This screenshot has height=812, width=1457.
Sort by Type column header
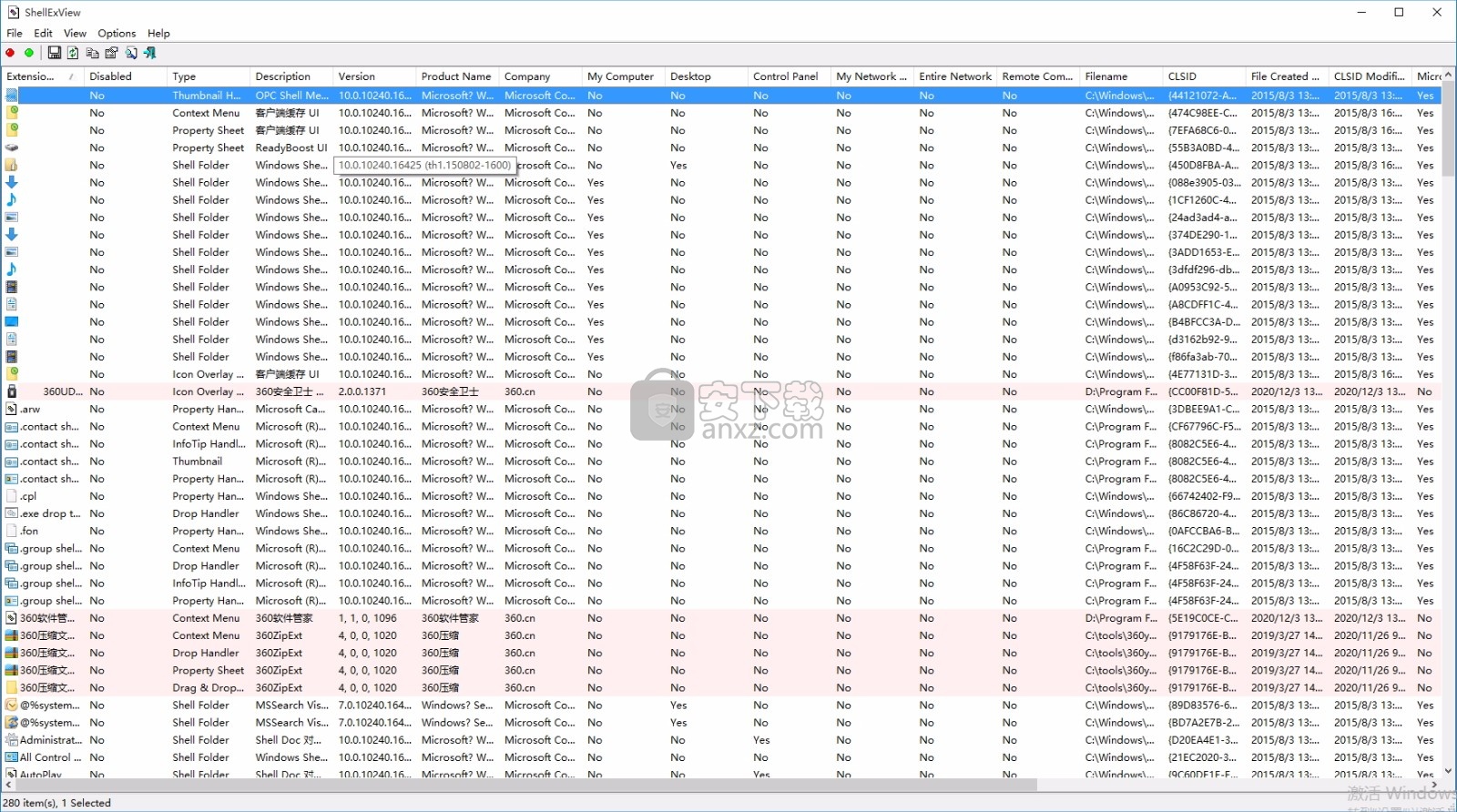point(209,76)
